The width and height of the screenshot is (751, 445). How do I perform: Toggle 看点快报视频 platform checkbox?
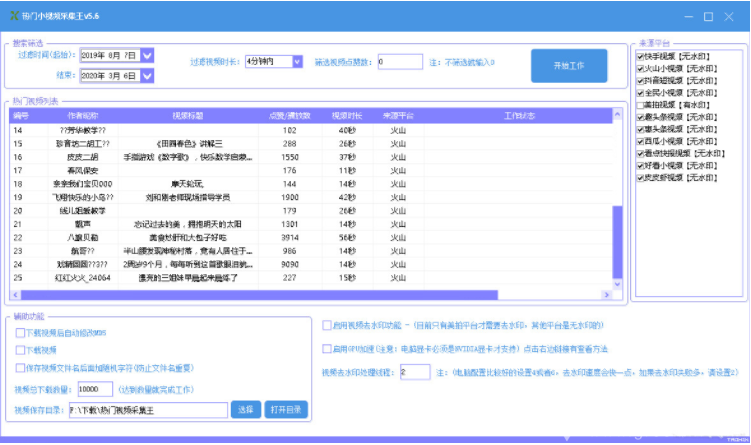click(x=640, y=153)
